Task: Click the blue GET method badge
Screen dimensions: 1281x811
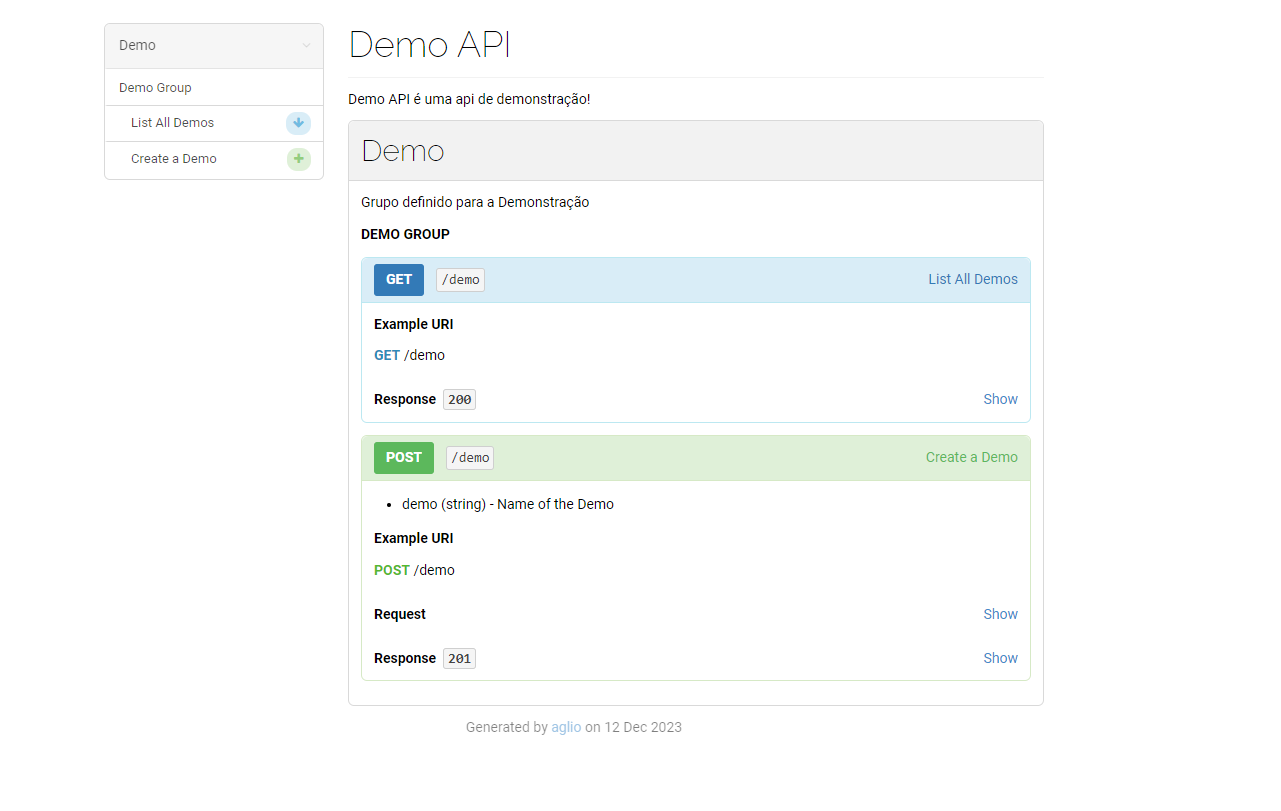Action: click(x=399, y=280)
